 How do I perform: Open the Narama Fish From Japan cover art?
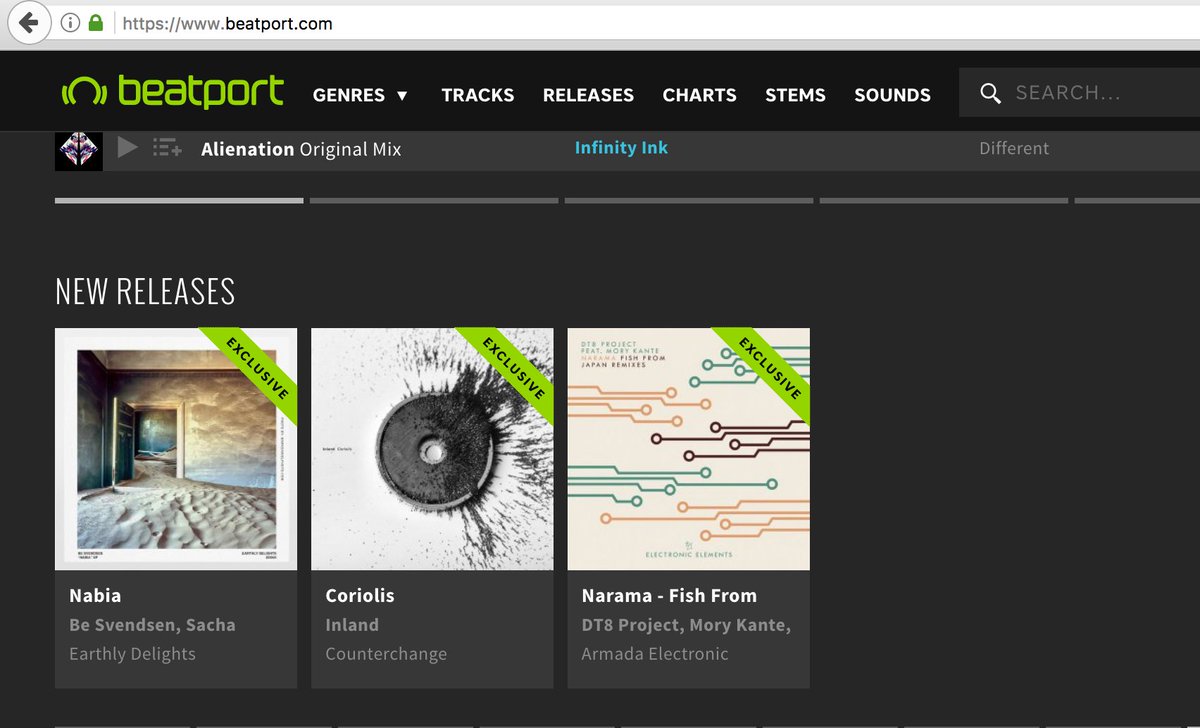688,449
